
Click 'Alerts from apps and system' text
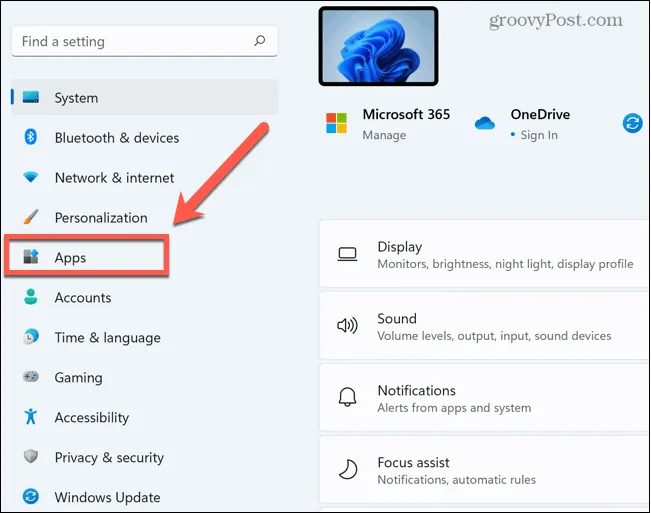(454, 408)
